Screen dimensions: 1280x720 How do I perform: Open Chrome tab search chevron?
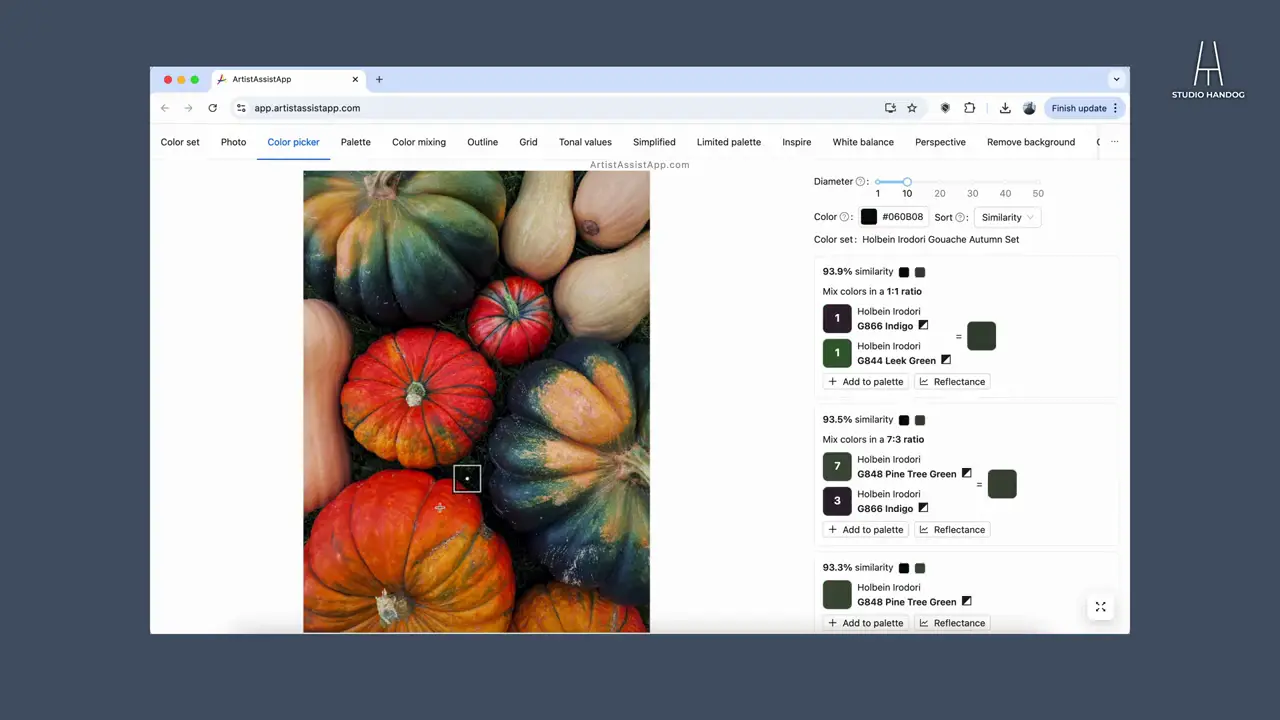1116,79
